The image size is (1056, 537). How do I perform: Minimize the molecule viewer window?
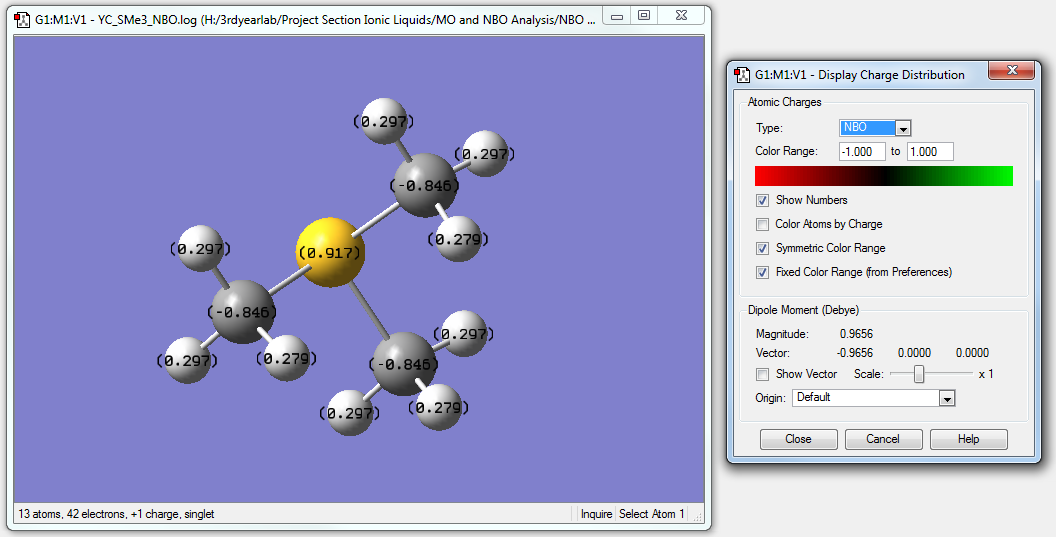point(619,16)
